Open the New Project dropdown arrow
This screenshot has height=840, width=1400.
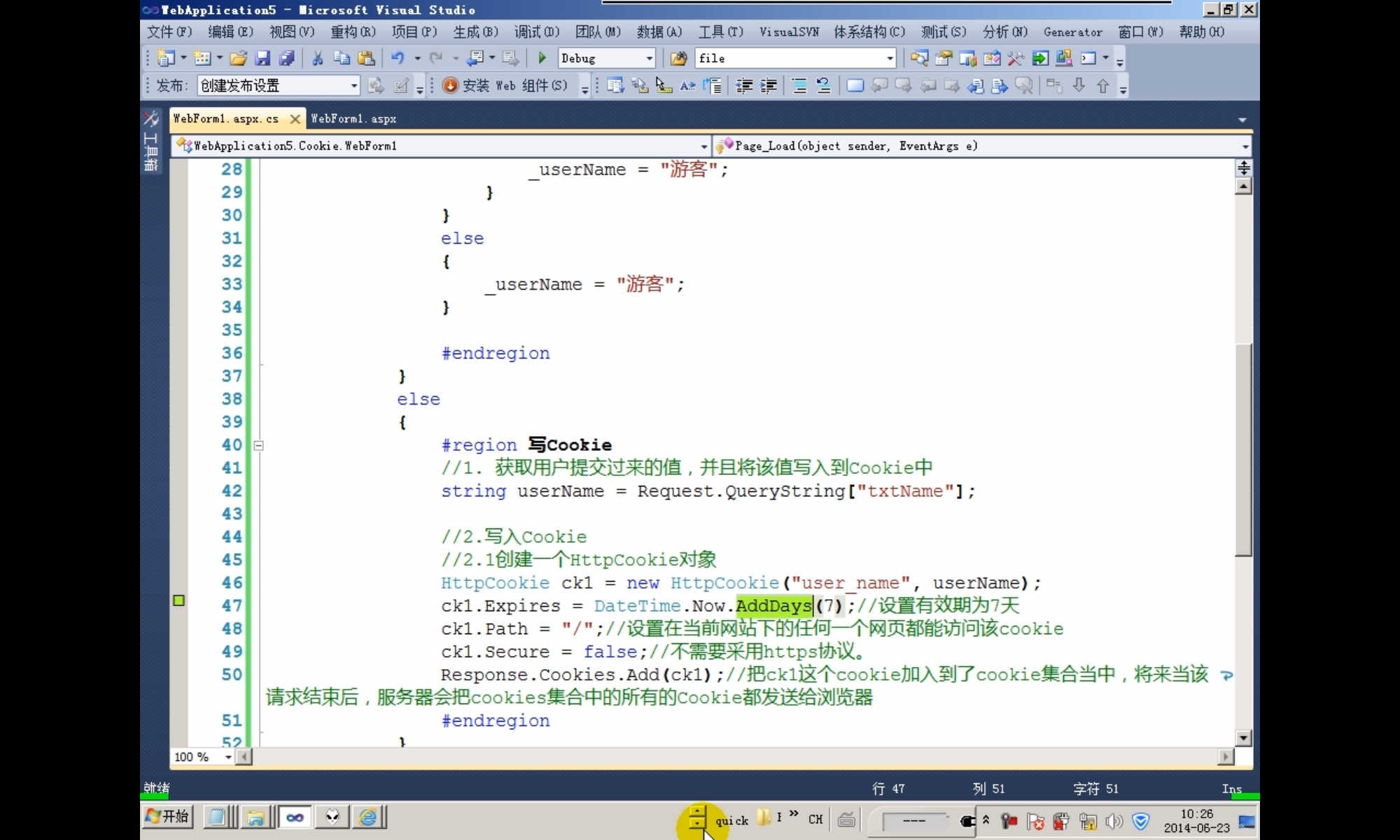pos(183,58)
